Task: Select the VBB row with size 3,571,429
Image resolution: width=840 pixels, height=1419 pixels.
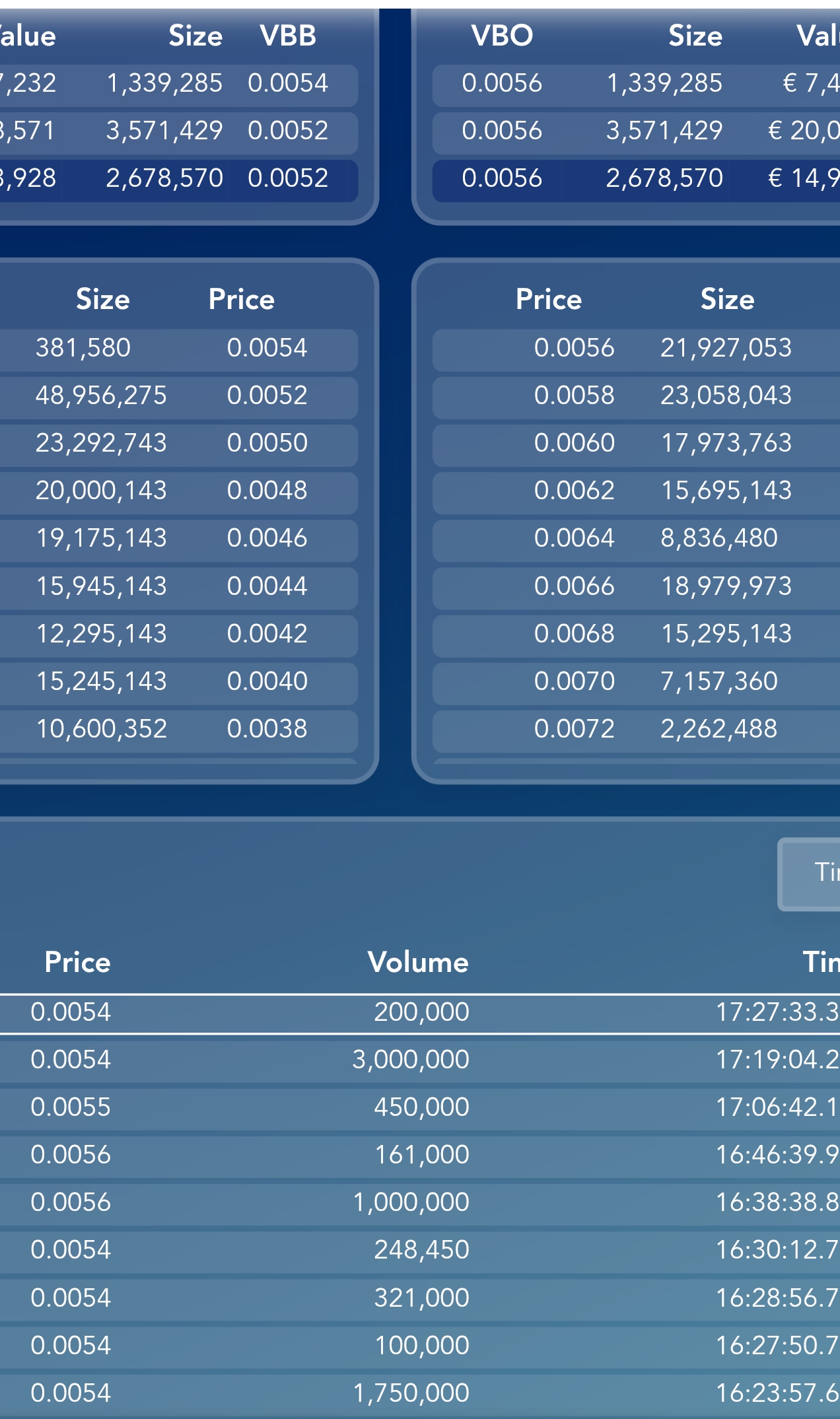Action: tap(178, 131)
